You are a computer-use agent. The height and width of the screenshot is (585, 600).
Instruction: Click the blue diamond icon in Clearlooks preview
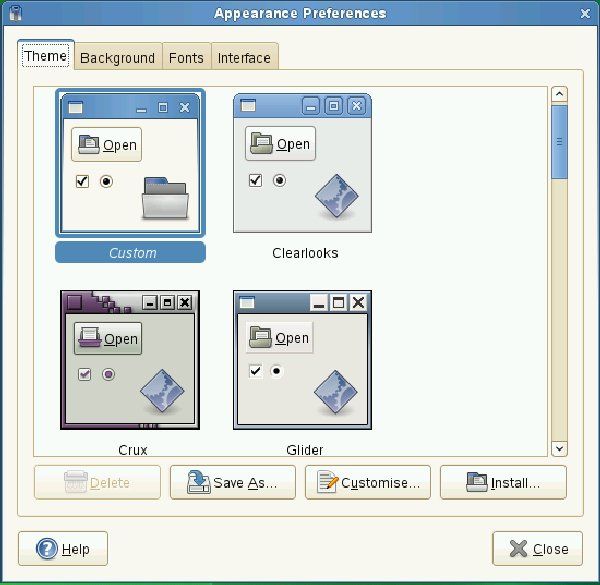336,196
